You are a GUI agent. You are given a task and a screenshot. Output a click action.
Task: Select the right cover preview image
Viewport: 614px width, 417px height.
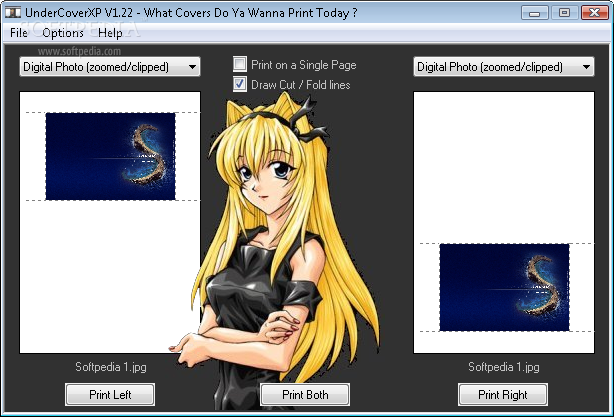coord(504,287)
